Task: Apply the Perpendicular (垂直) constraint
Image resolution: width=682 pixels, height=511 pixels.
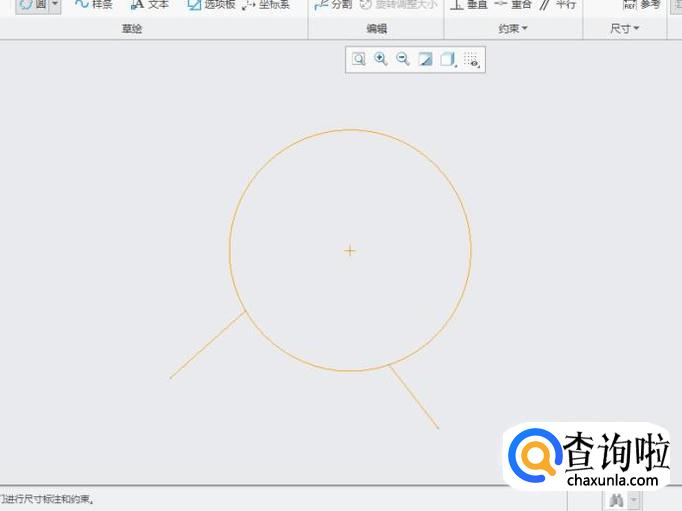Action: [469, 5]
